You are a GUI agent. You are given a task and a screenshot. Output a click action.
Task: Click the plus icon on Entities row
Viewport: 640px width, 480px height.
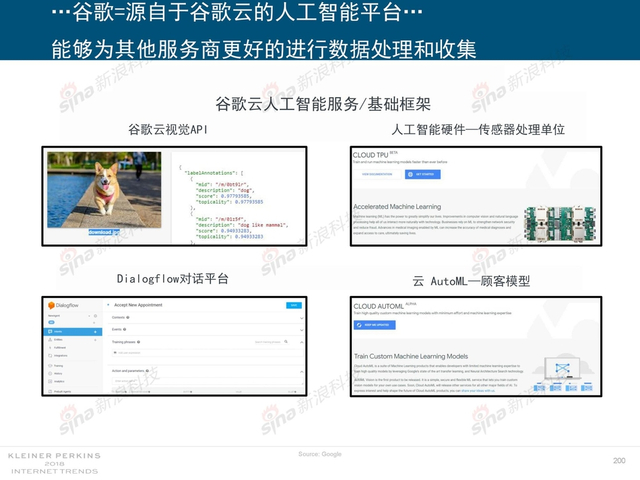point(96,340)
